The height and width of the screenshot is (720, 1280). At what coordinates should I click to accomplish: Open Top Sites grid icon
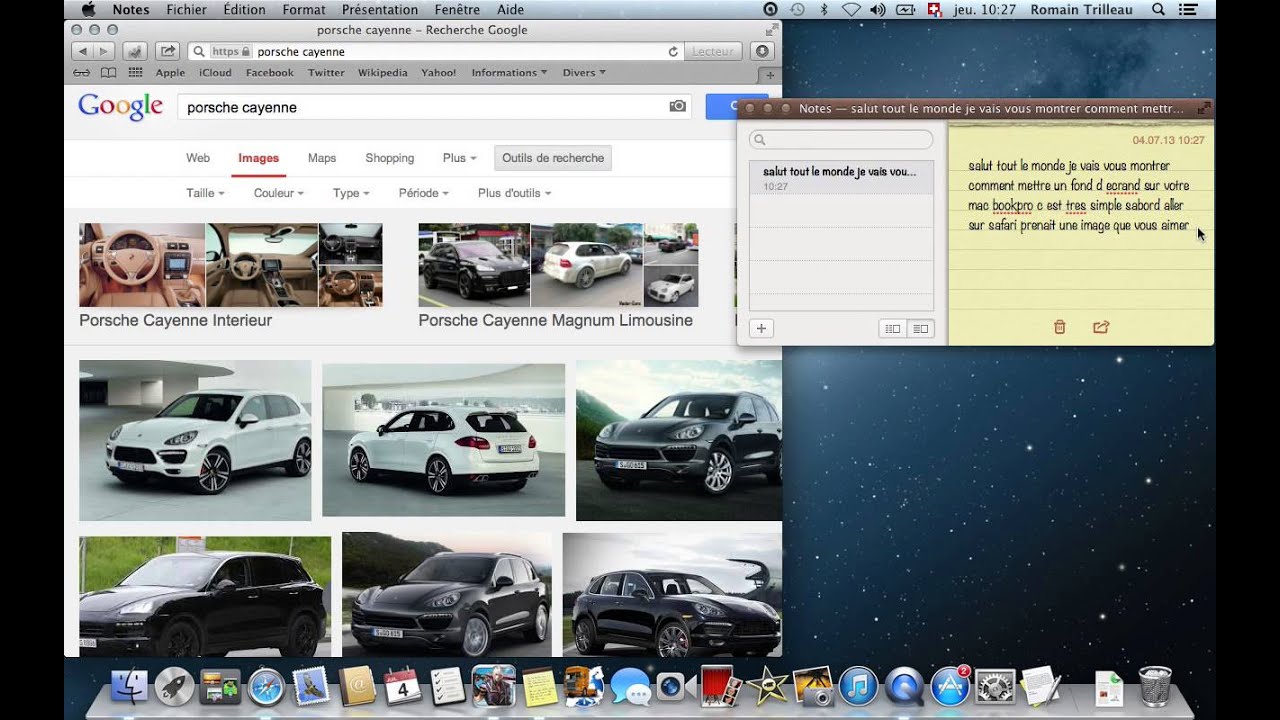(135, 73)
